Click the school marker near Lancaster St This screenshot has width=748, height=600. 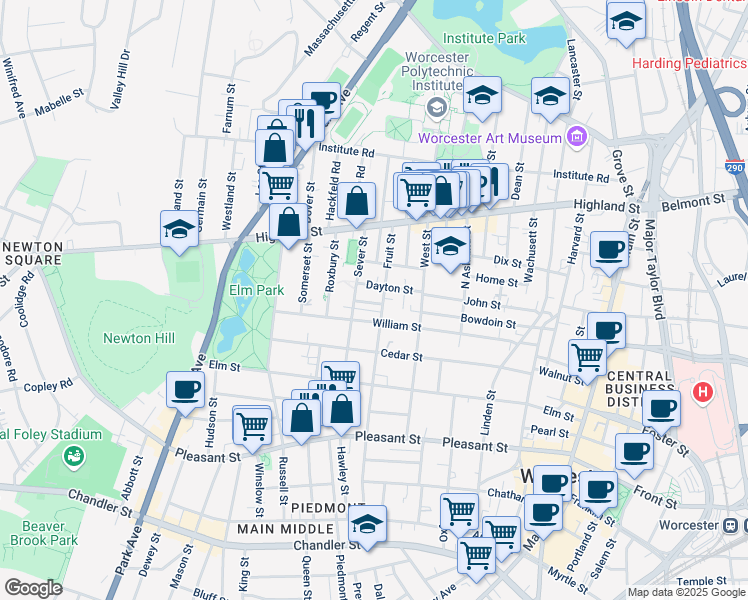click(550, 99)
